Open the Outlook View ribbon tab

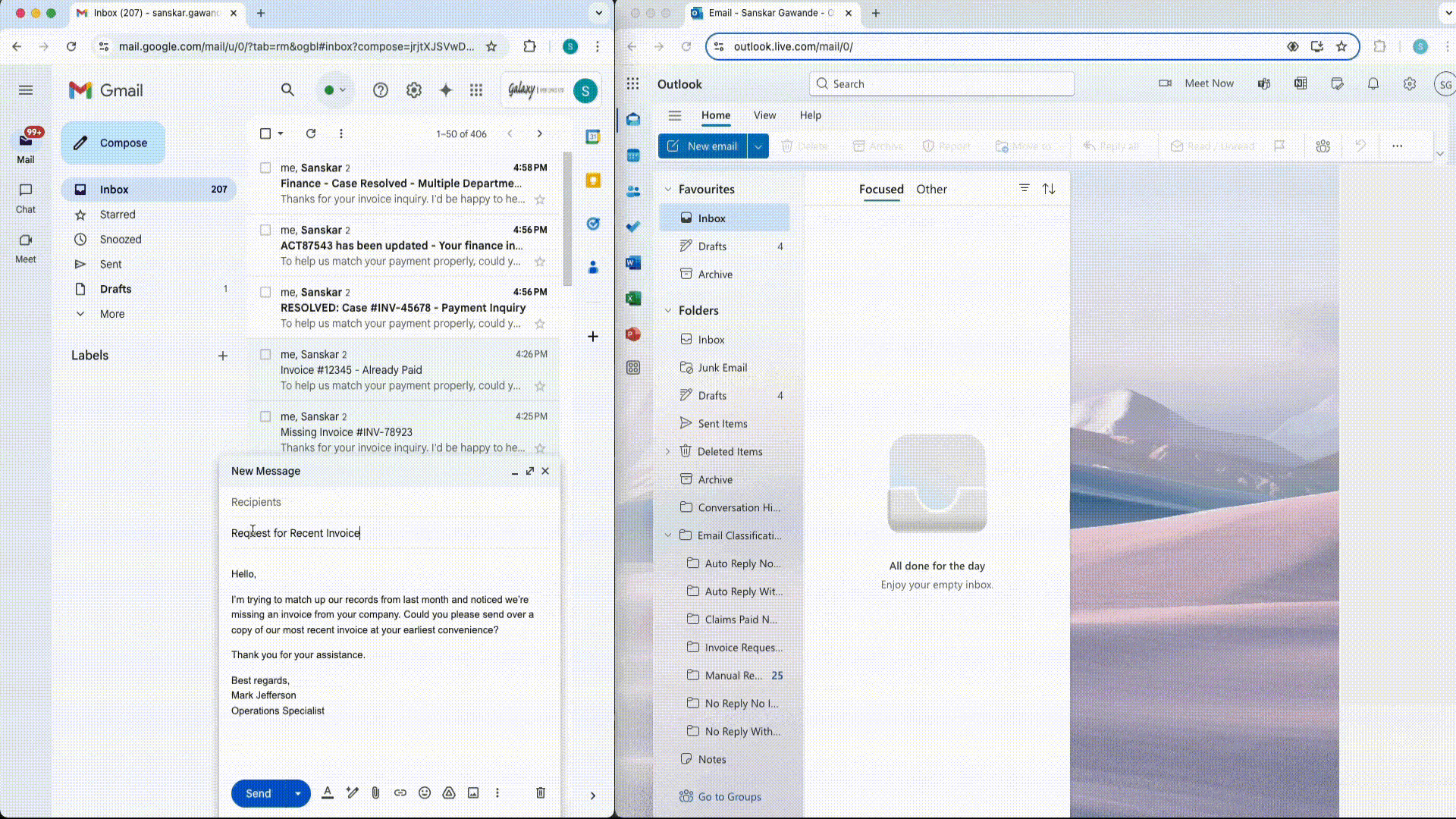pos(764,115)
